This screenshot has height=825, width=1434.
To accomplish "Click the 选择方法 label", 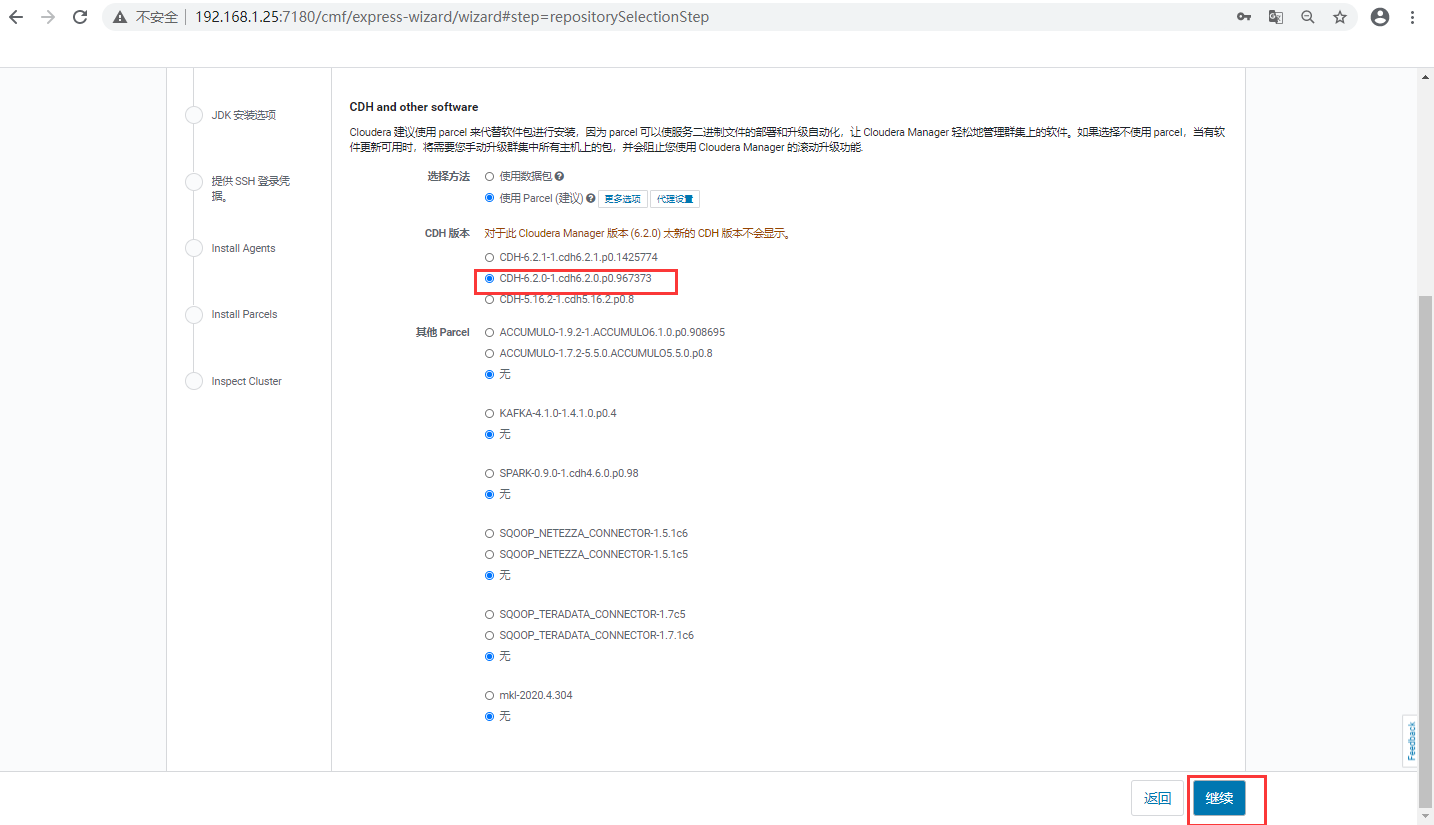I will point(448,176).
